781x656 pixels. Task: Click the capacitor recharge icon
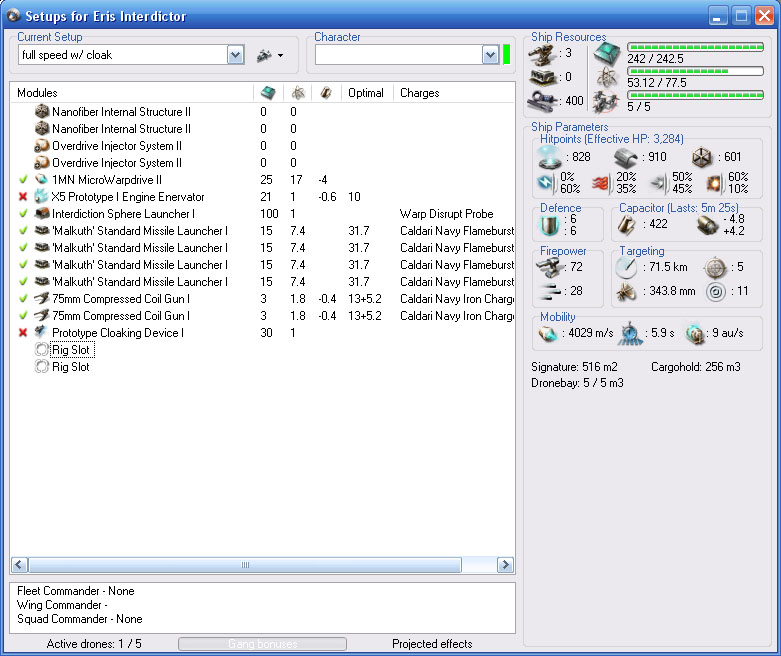click(x=707, y=225)
